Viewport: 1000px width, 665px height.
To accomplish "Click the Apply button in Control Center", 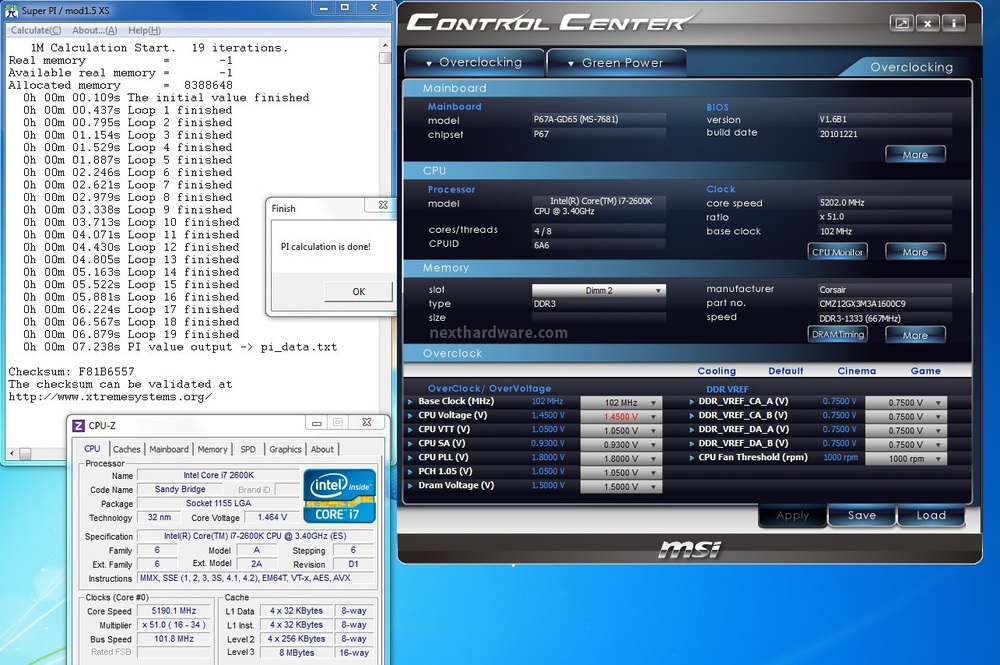I will pos(792,515).
